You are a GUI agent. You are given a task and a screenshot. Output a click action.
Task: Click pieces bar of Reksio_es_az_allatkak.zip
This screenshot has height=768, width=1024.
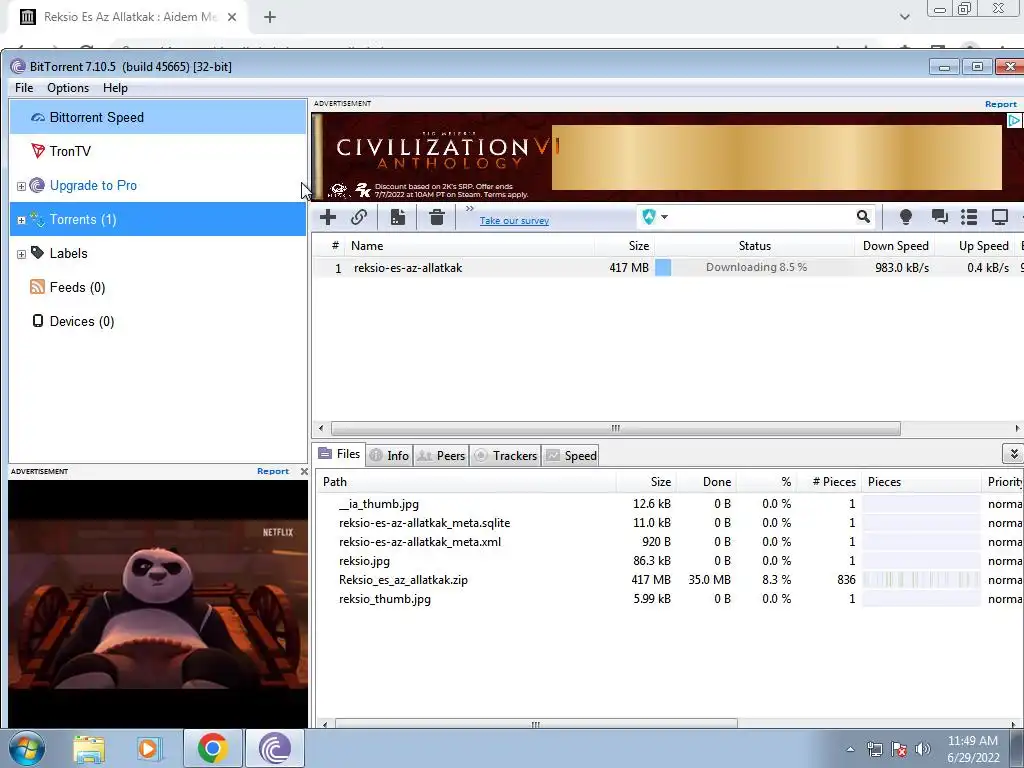point(921,580)
